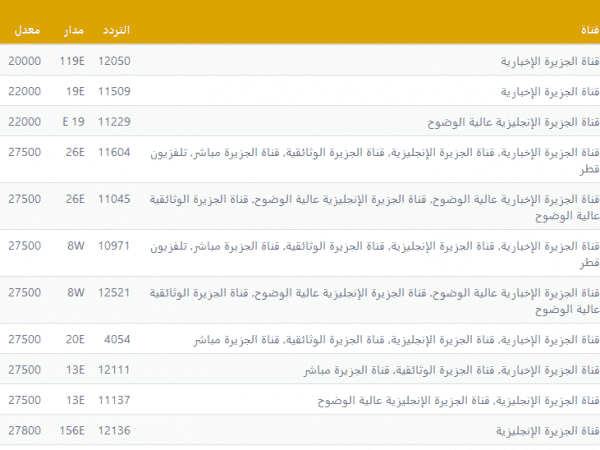Click orbit 26E in the 11604 row
The image size is (600, 450).
(75, 152)
